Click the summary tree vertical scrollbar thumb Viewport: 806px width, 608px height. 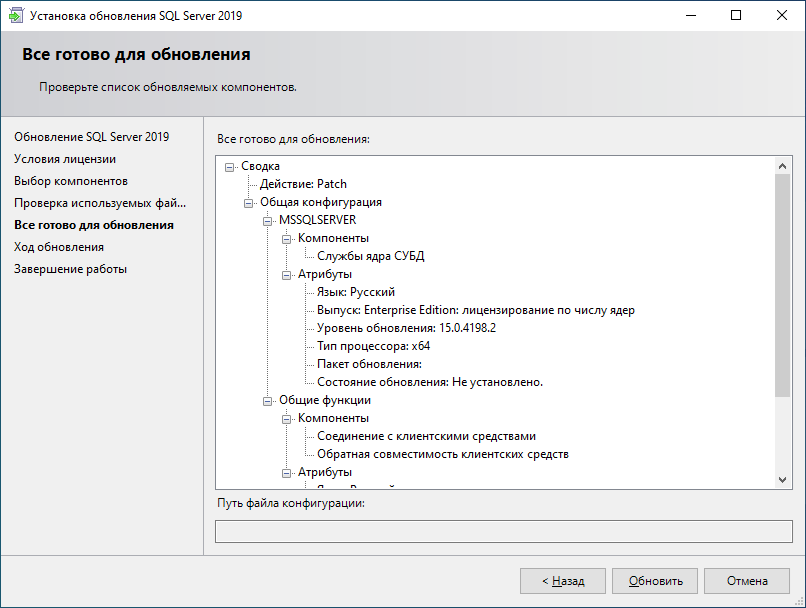point(782,285)
